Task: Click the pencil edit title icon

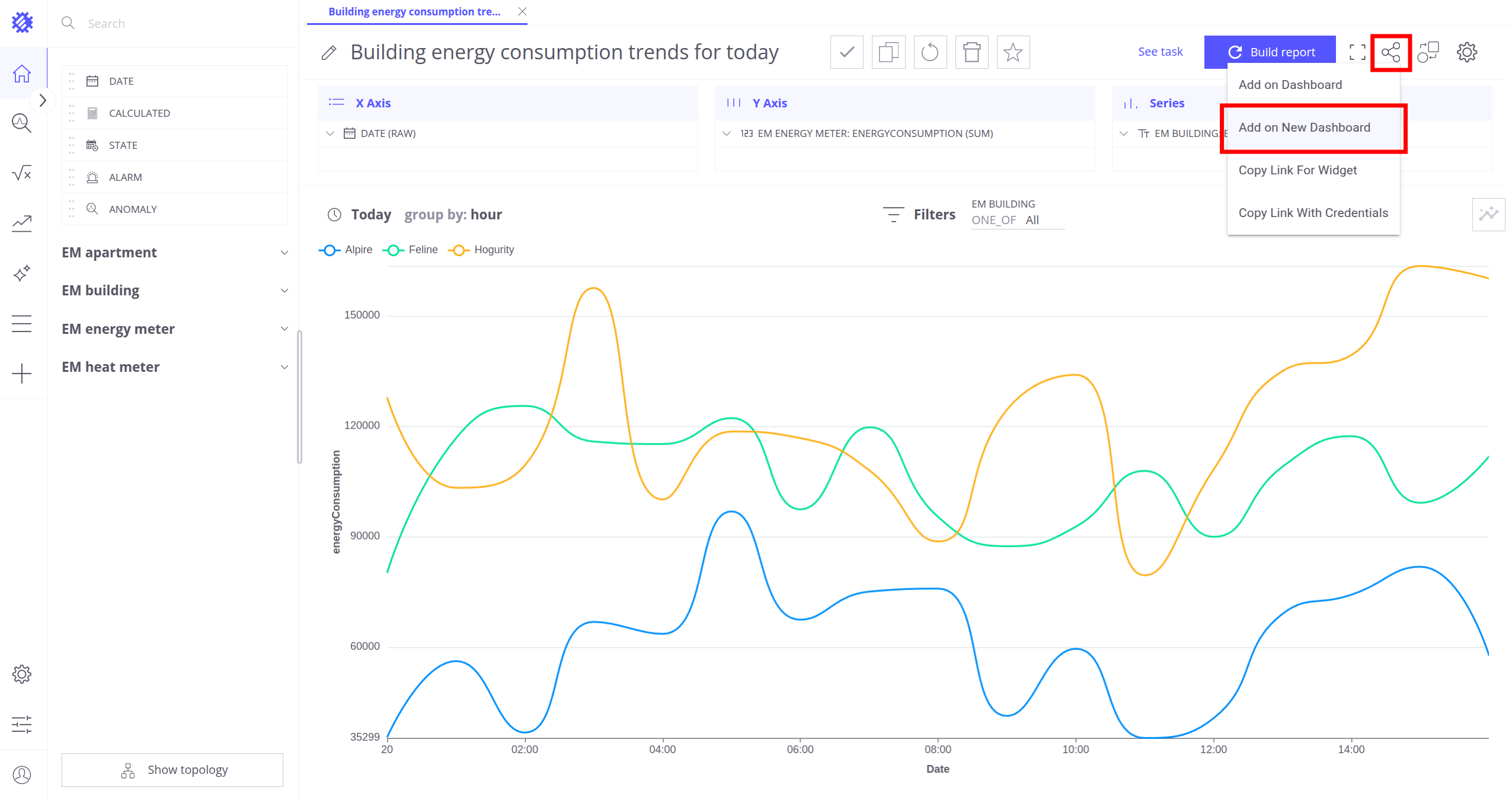Action: point(329,53)
